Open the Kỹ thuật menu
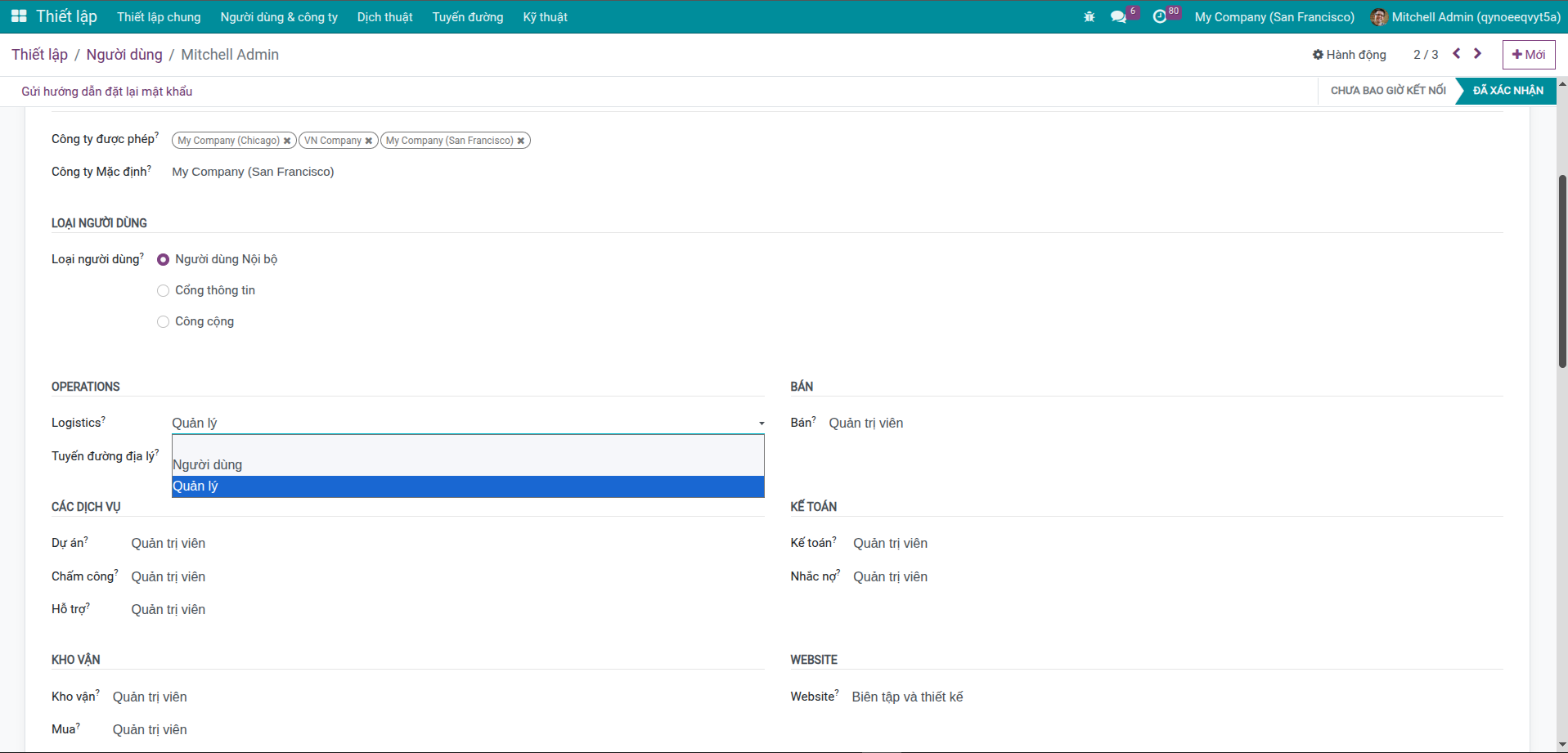 tap(545, 17)
